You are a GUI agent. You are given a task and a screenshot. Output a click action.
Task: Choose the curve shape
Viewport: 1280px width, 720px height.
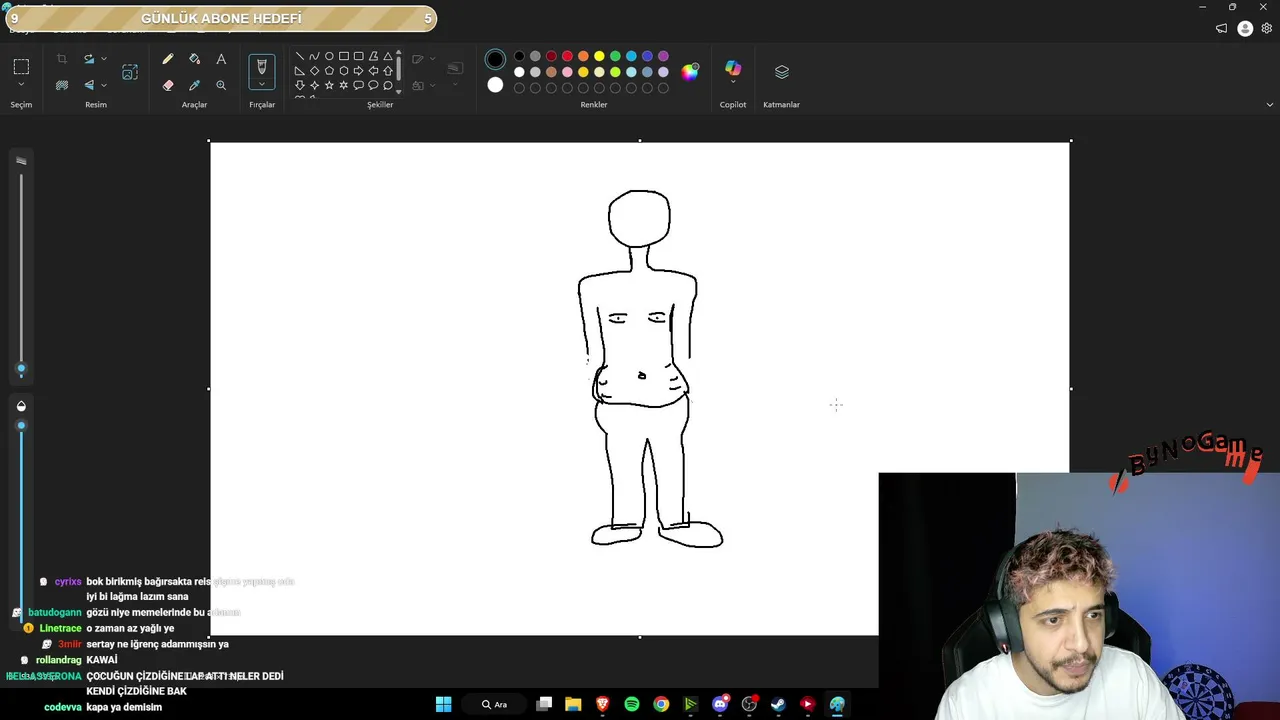point(314,56)
